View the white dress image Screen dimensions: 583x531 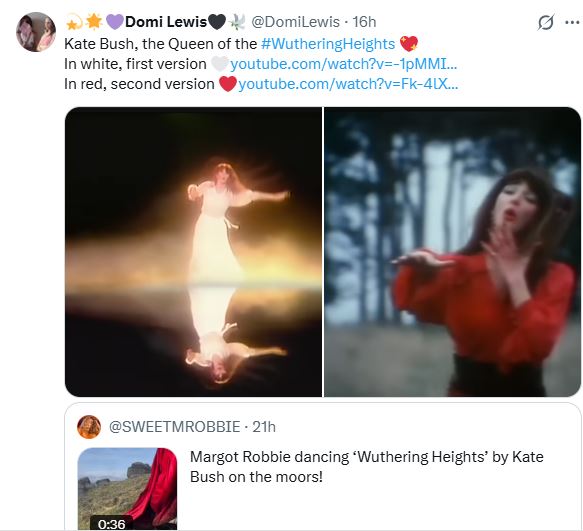point(193,252)
